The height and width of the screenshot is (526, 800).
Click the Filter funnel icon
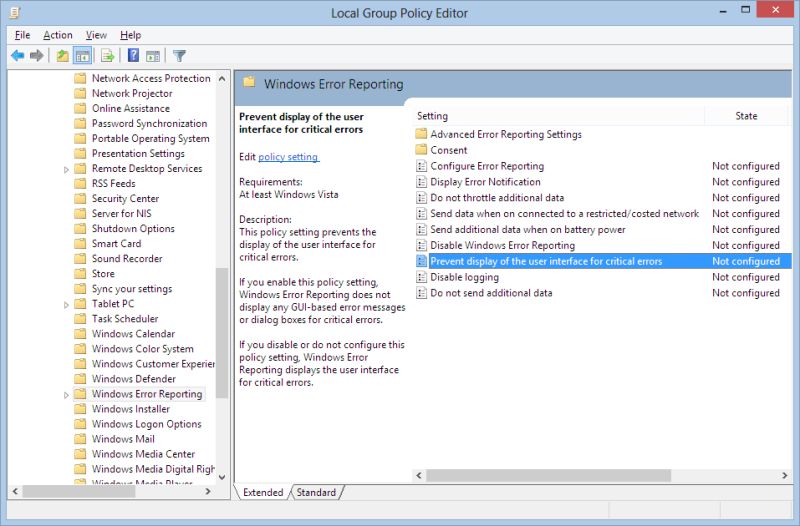[x=179, y=56]
